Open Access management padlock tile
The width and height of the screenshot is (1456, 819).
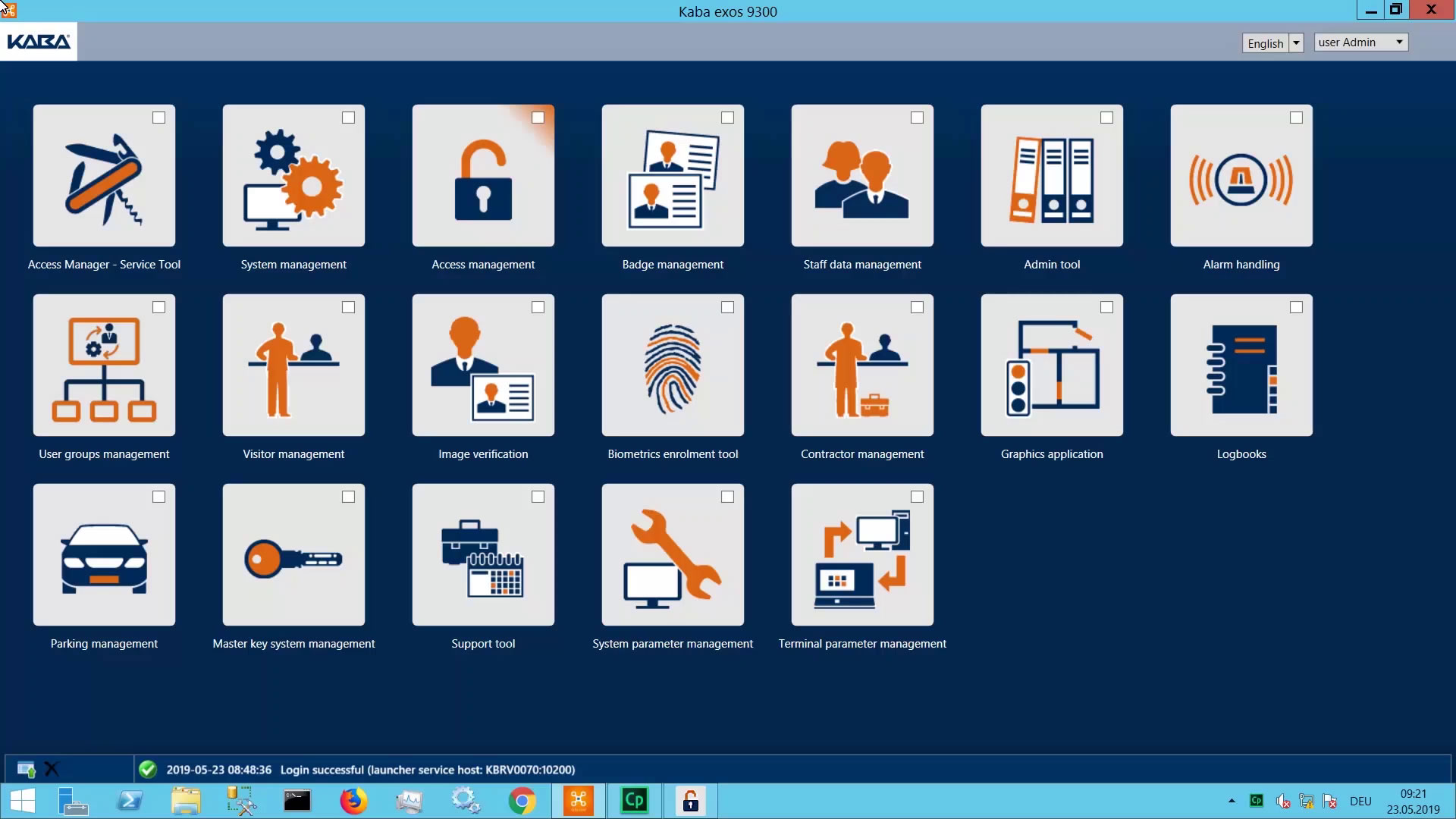(483, 176)
